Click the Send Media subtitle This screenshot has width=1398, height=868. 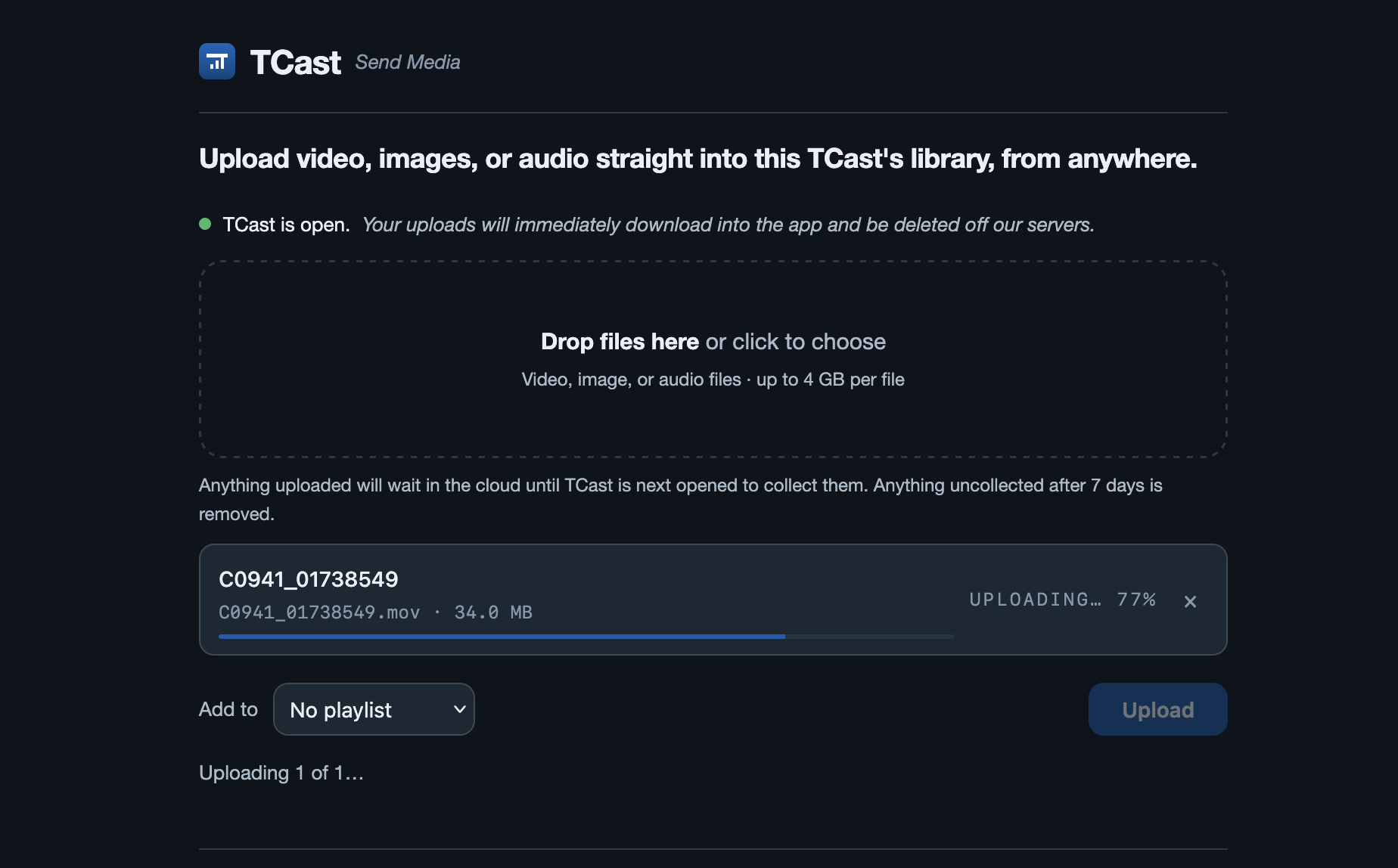click(408, 62)
